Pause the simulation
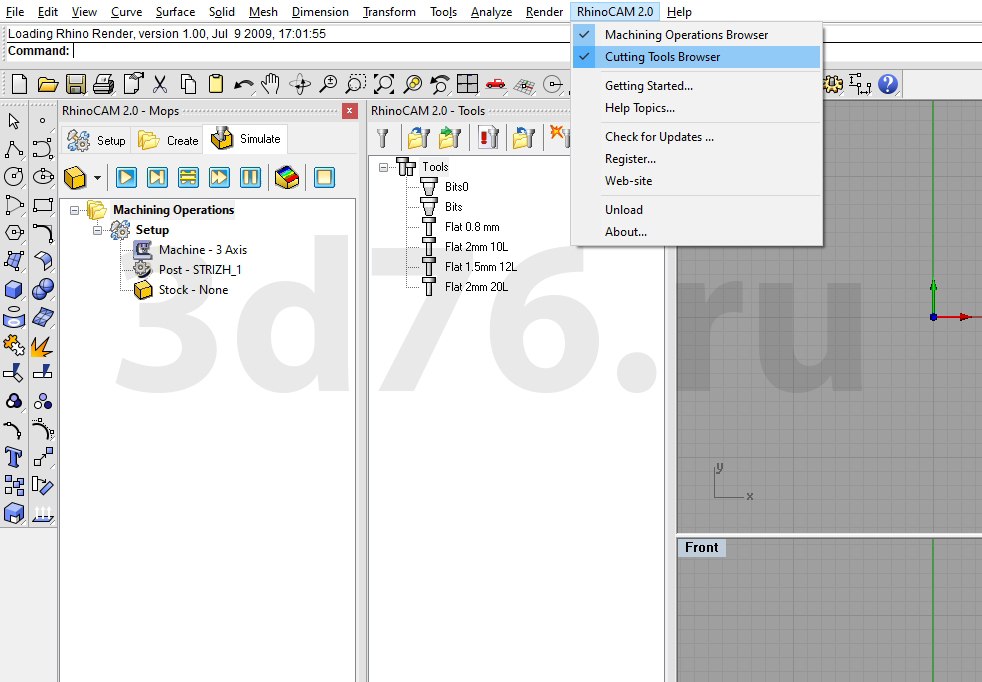The image size is (982, 682). pos(250,177)
